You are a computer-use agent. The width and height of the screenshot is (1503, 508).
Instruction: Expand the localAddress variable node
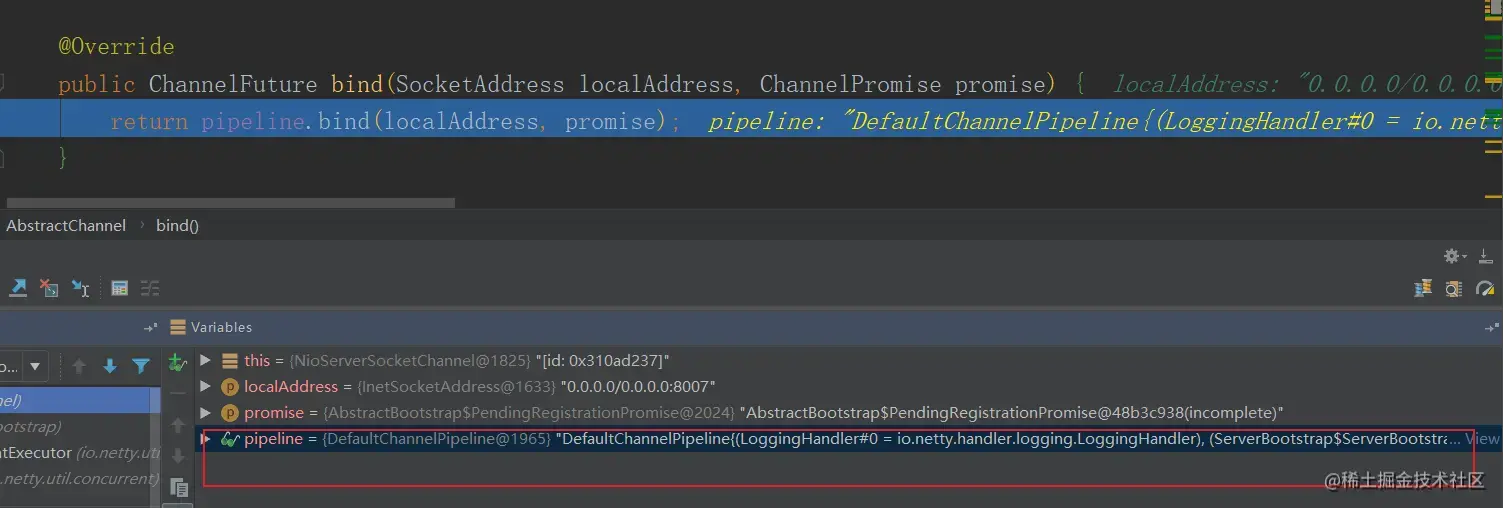coord(205,386)
